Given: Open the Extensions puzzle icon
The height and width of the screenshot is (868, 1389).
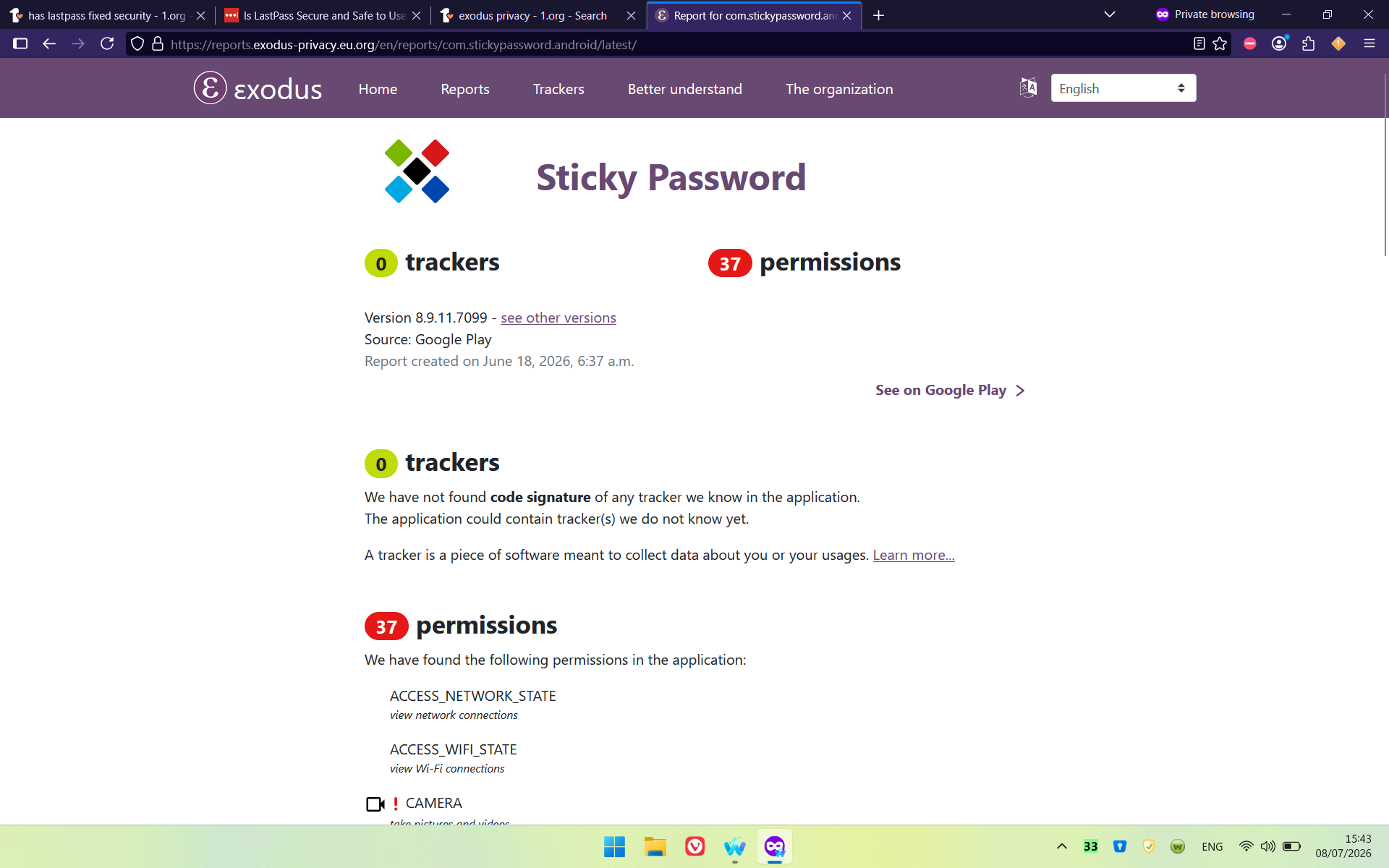Looking at the screenshot, I should pos(1308,44).
